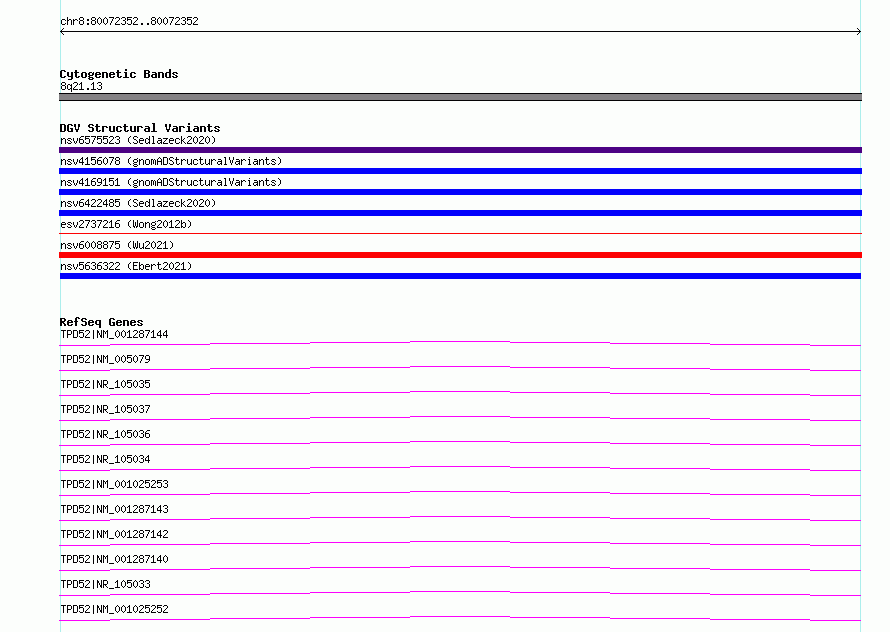The width and height of the screenshot is (890, 632).
Task: Open the esv2737216 (Wong2012b) variant label
Action: point(126,224)
